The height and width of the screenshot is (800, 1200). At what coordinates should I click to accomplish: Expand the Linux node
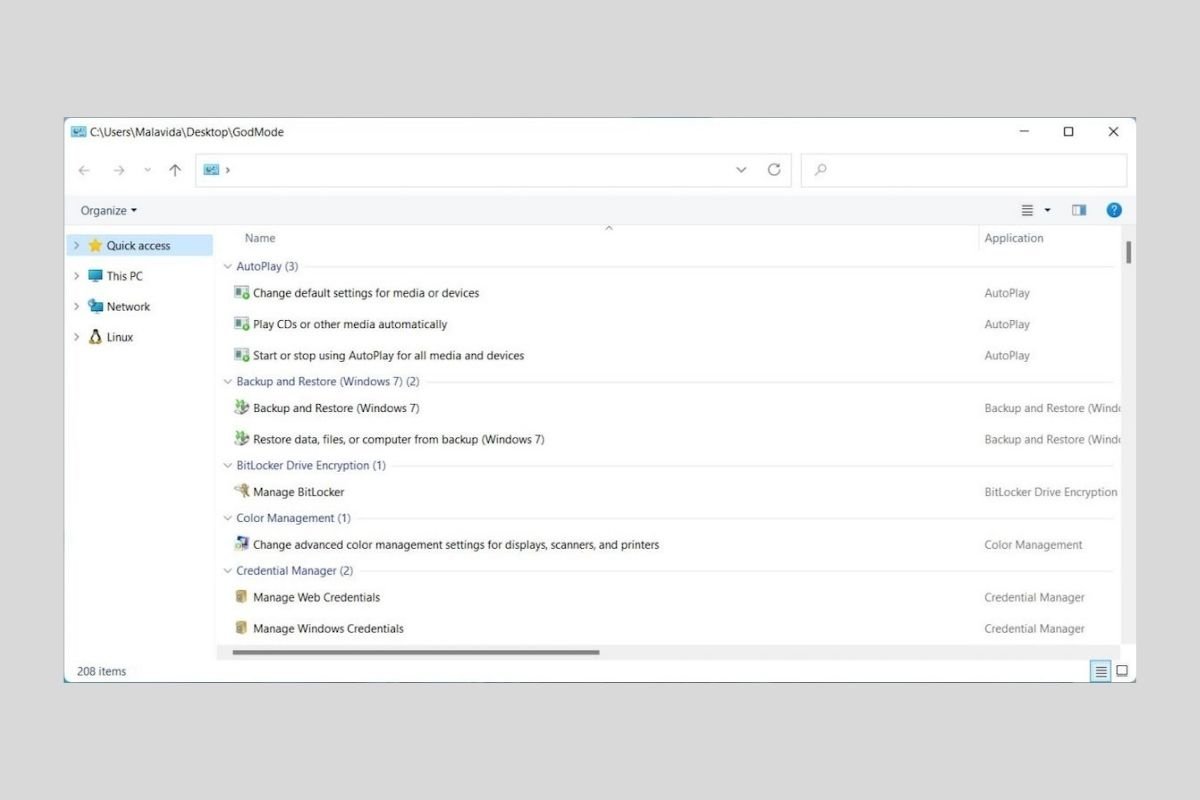76,338
